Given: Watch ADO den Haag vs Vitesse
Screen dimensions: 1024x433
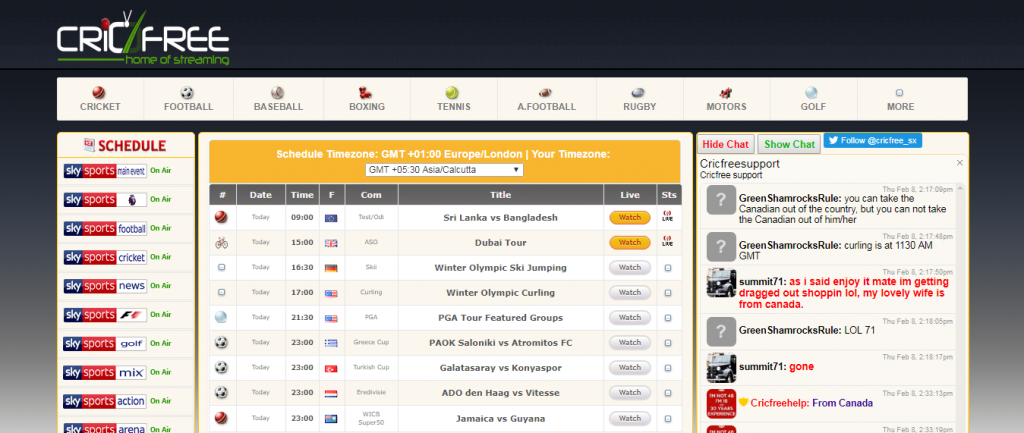Looking at the screenshot, I should coord(630,393).
